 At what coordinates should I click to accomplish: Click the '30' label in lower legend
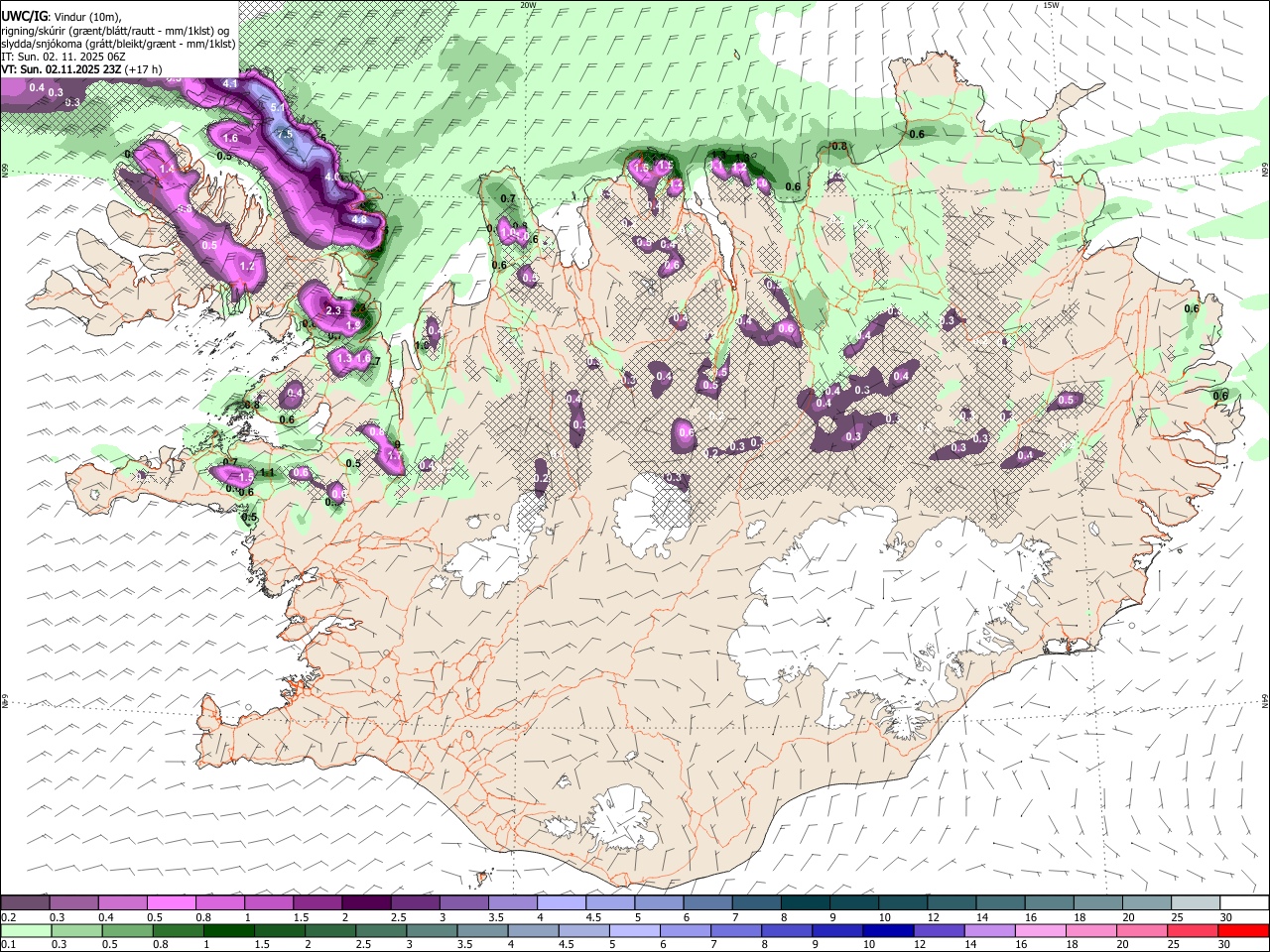(x=1226, y=945)
